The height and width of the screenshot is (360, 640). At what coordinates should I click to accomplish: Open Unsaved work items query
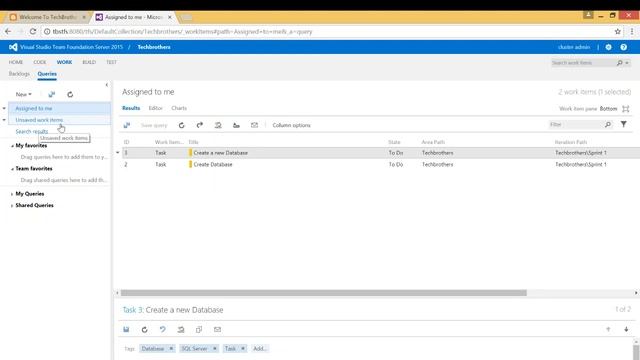pos(39,120)
